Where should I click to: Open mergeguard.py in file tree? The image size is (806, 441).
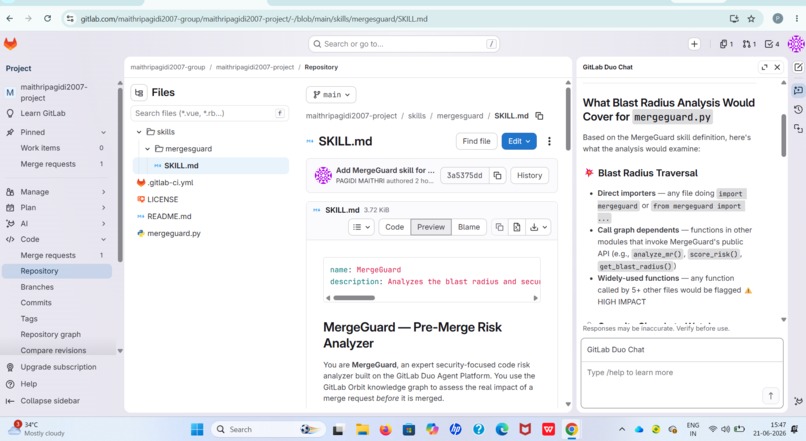174,233
